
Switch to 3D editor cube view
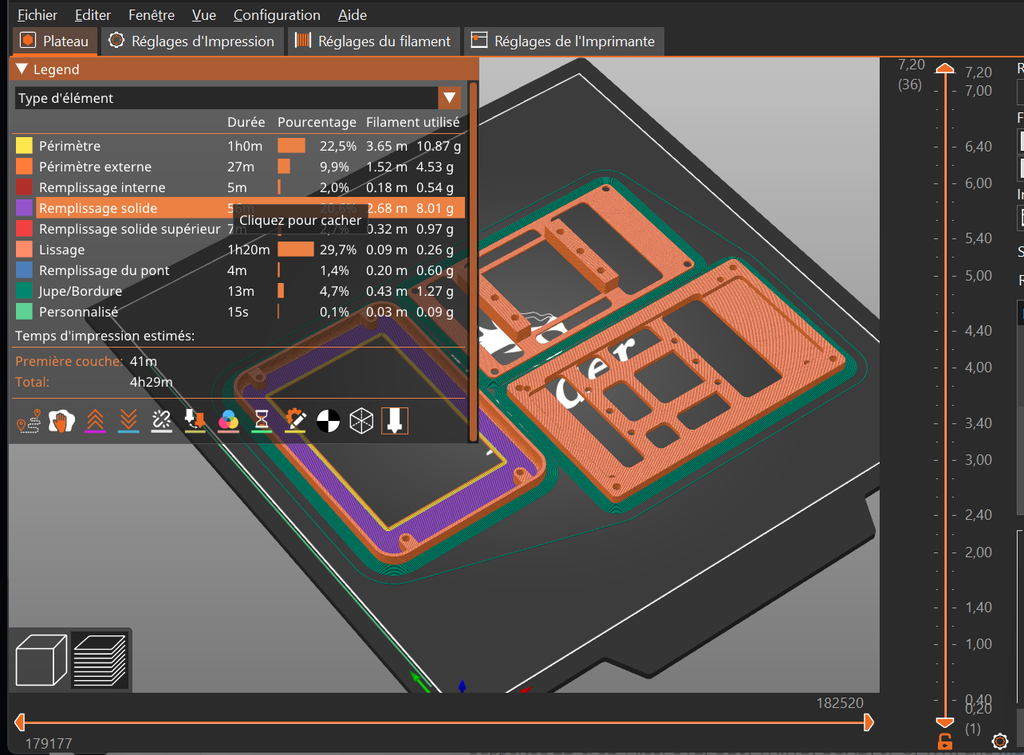pos(42,659)
